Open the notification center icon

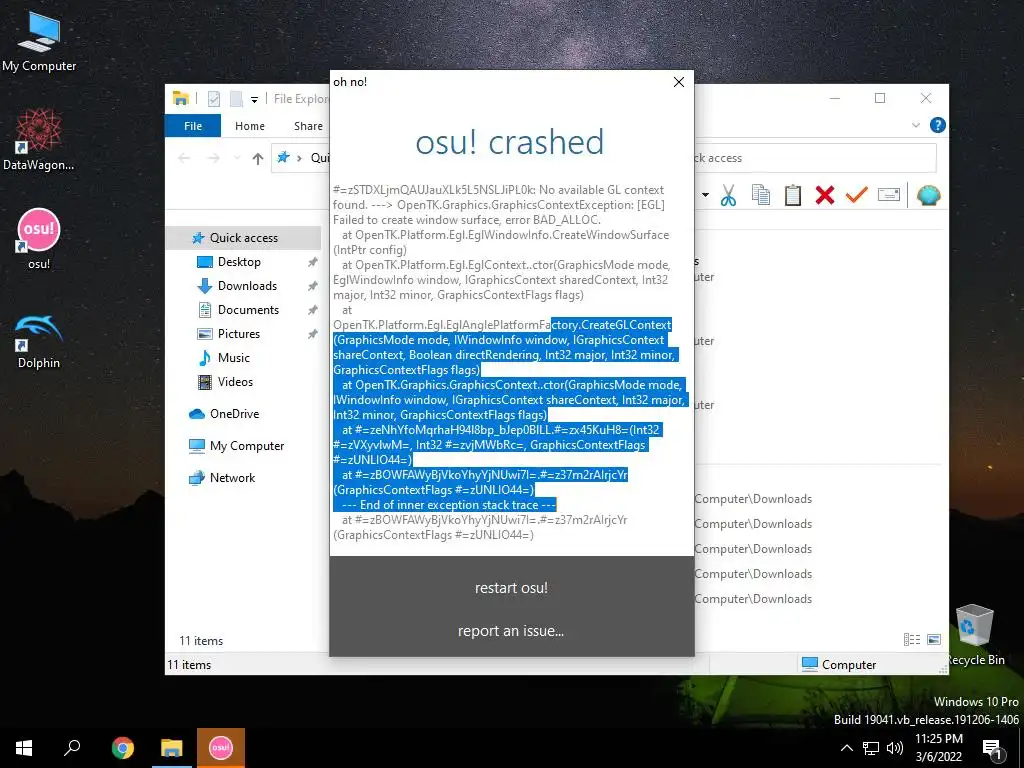click(x=992, y=748)
